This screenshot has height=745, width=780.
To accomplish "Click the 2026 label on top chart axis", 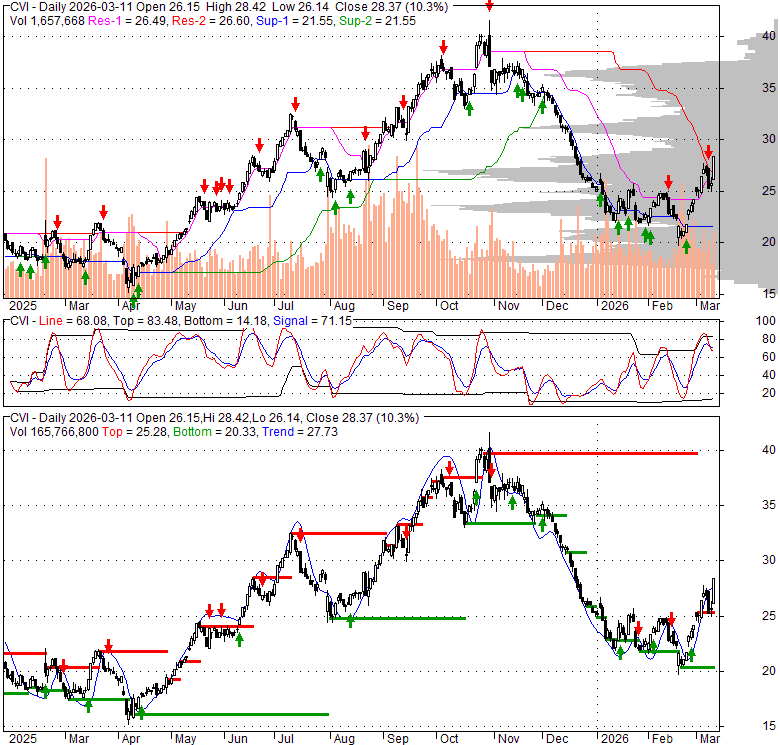I will click(615, 305).
